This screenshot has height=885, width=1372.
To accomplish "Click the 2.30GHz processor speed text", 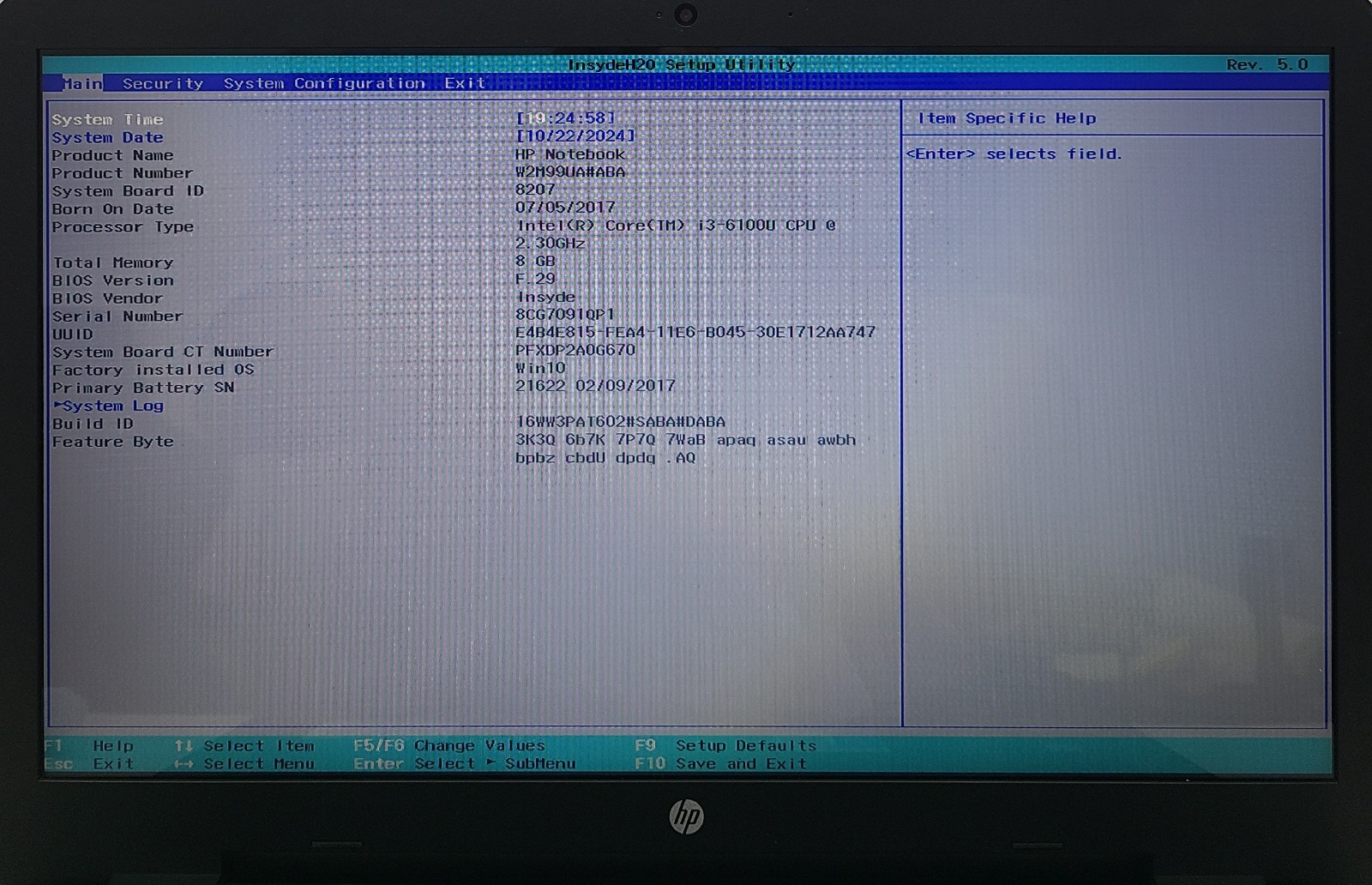I will click(x=550, y=244).
